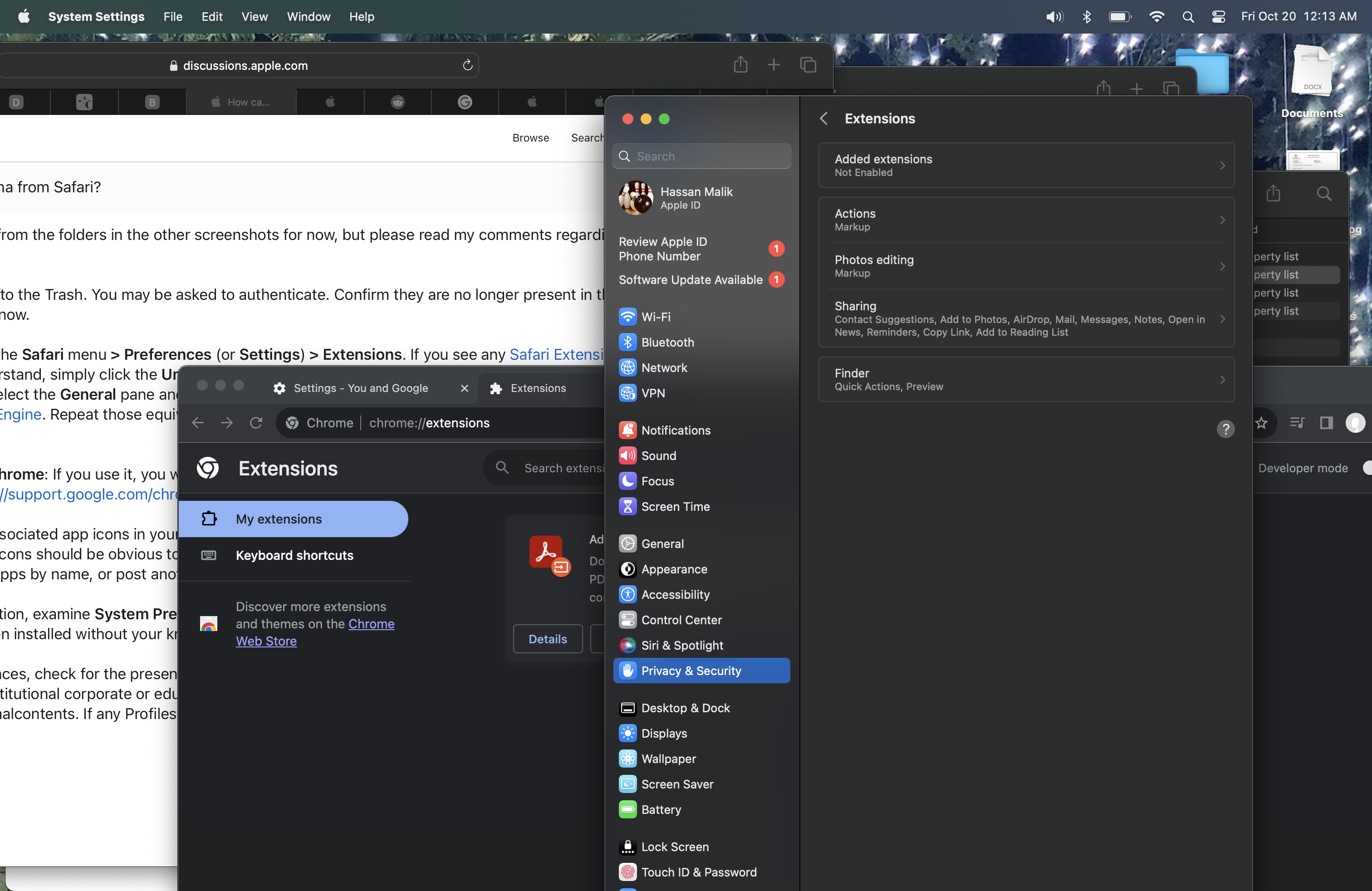
Task: Open Control Center in menu bar
Action: [1218, 16]
